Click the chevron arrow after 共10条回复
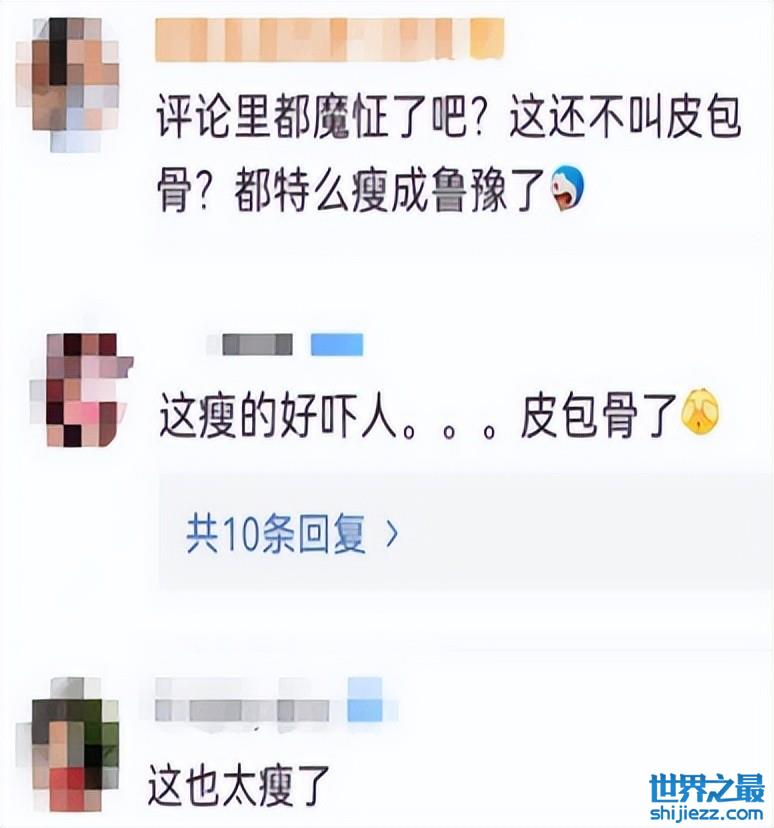This screenshot has height=828, width=774. [392, 534]
